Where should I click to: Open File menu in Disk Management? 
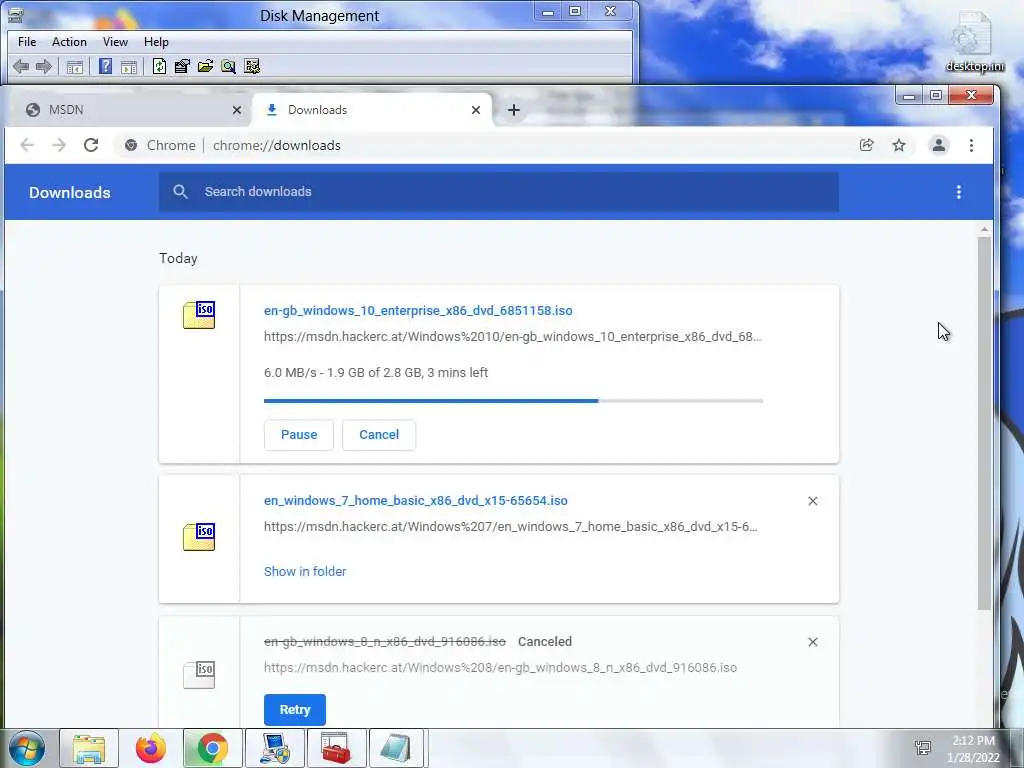coord(27,42)
